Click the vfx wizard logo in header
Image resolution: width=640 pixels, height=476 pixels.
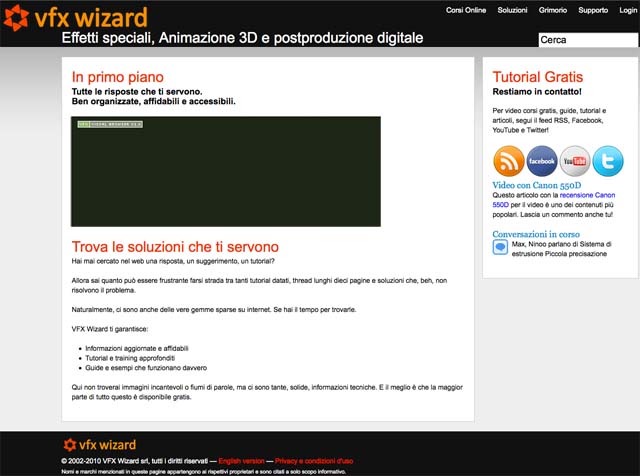(76, 18)
